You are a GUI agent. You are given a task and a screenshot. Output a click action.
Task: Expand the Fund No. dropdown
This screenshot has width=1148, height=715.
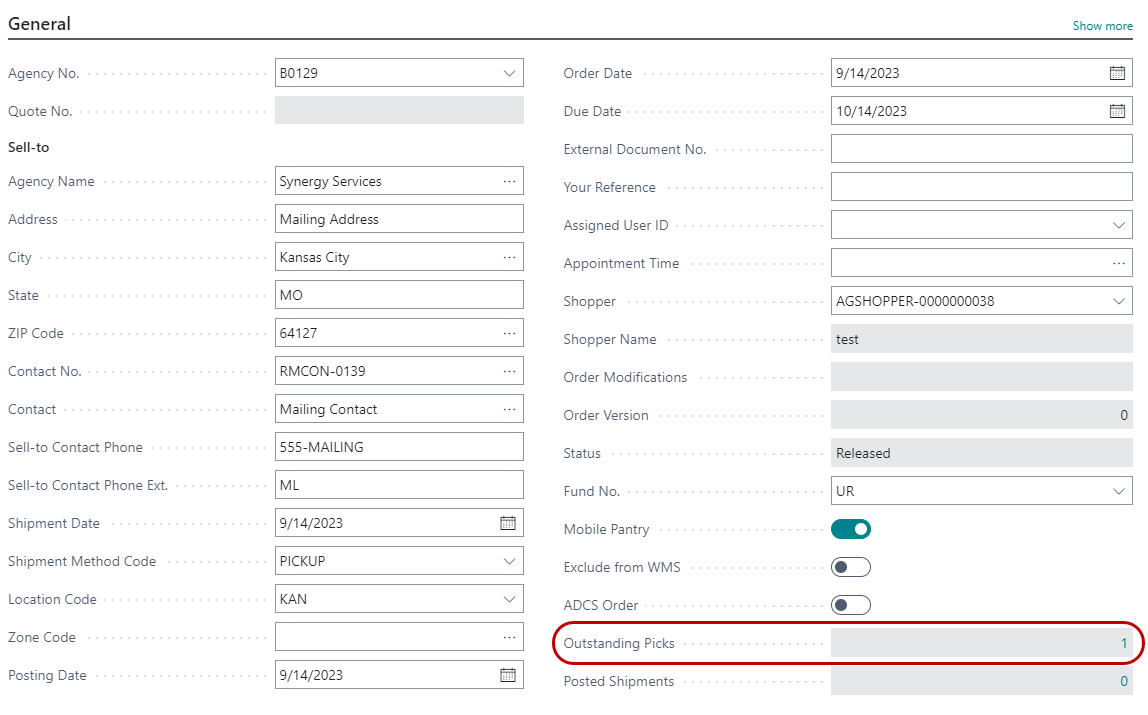pyautogui.click(x=1119, y=491)
